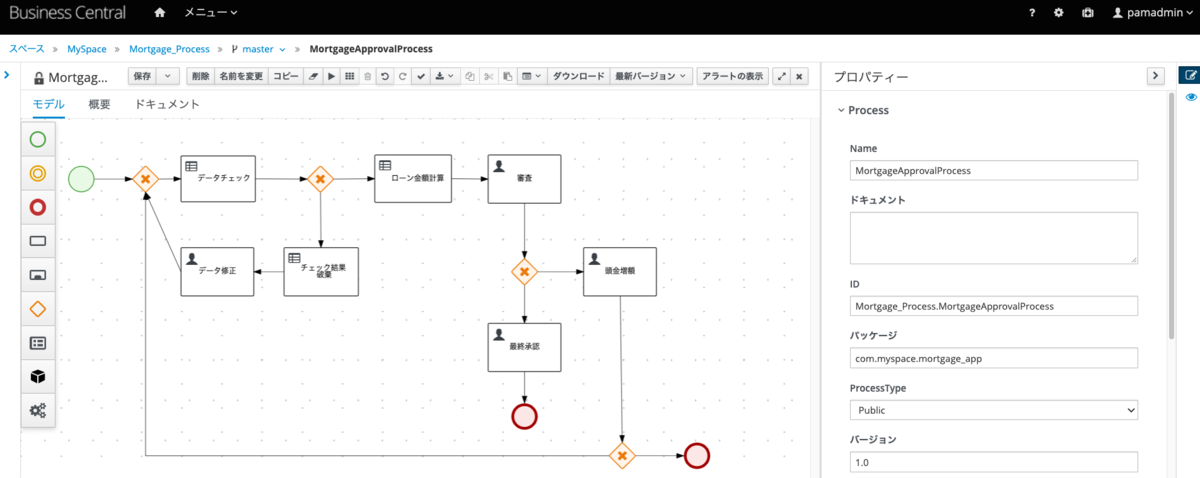Select the gateway diamond palette tool
The width and height of the screenshot is (1200, 478).
pyautogui.click(x=38, y=309)
